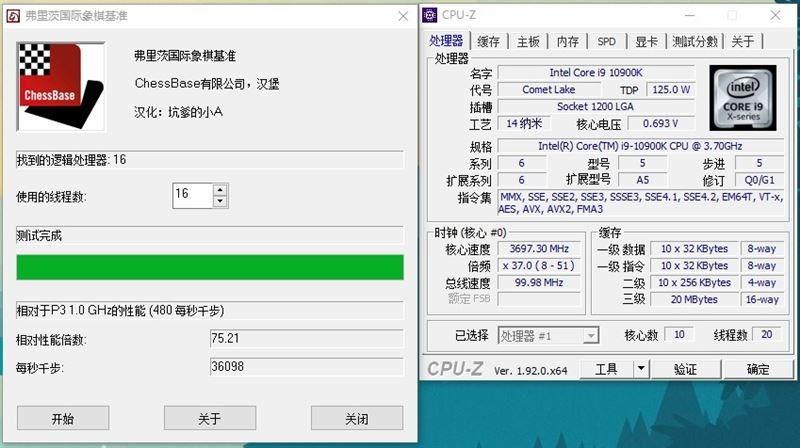Click the TDP value 125.0 W

point(671,90)
